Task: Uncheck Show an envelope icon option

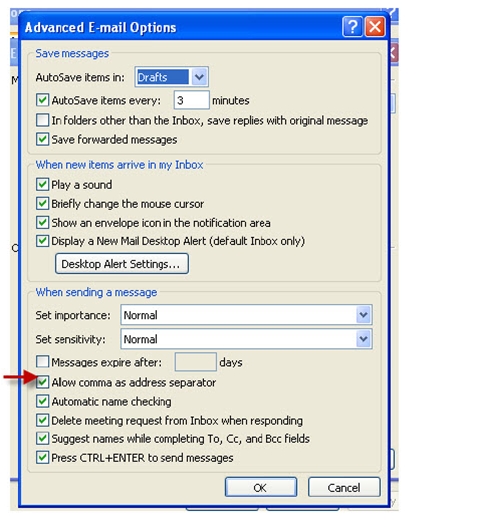Action: click(x=42, y=222)
